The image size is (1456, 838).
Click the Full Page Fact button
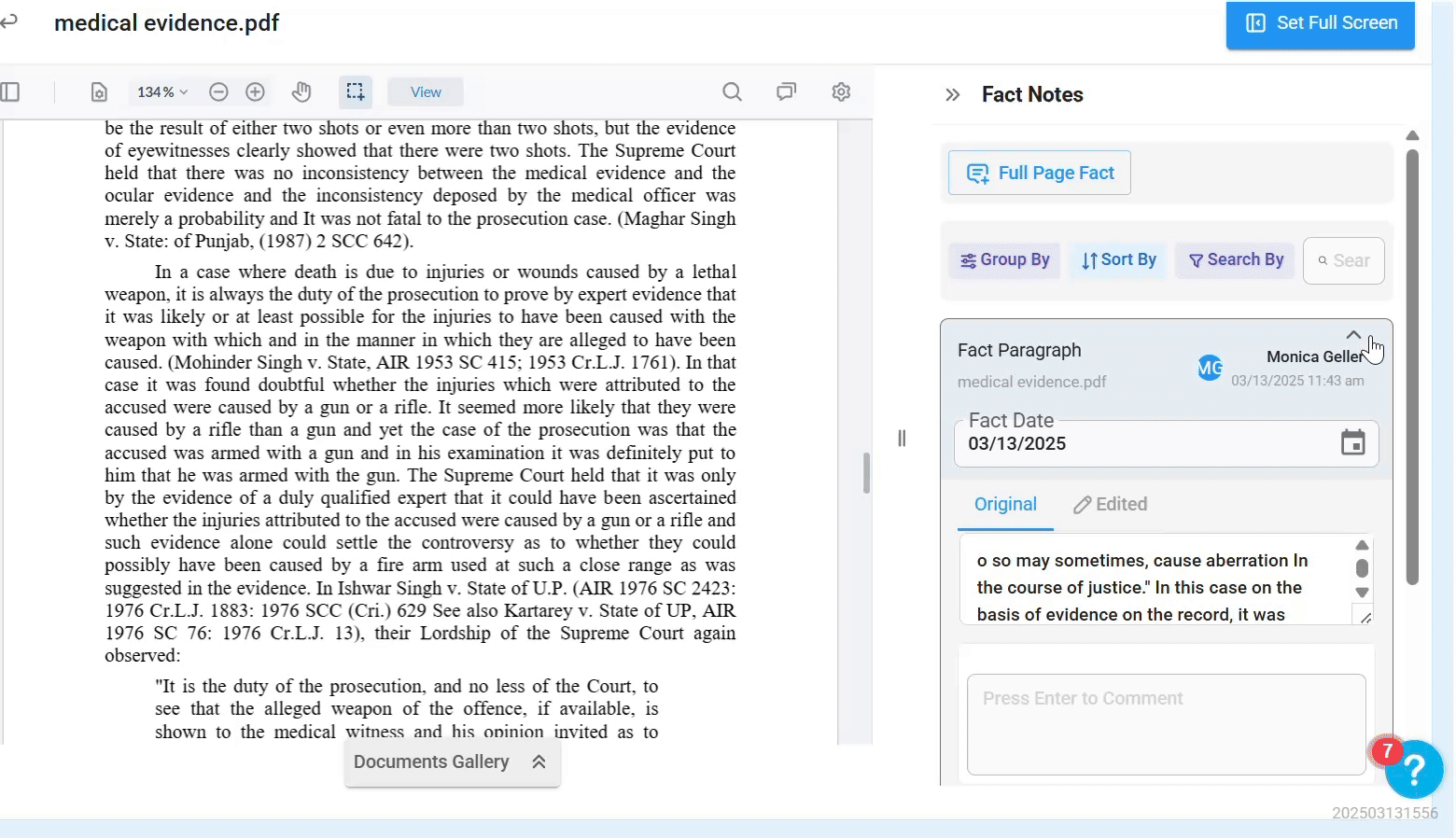click(1039, 173)
